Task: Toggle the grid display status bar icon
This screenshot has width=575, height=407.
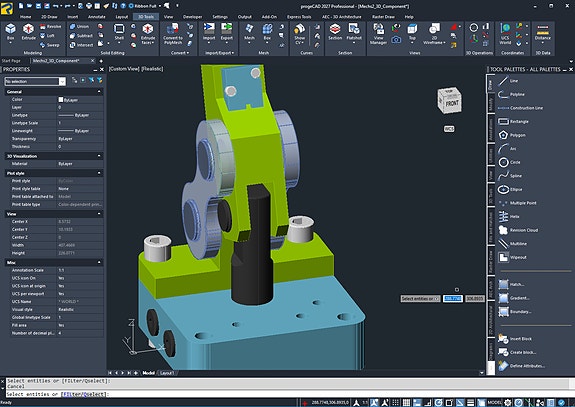Action: tap(407, 402)
